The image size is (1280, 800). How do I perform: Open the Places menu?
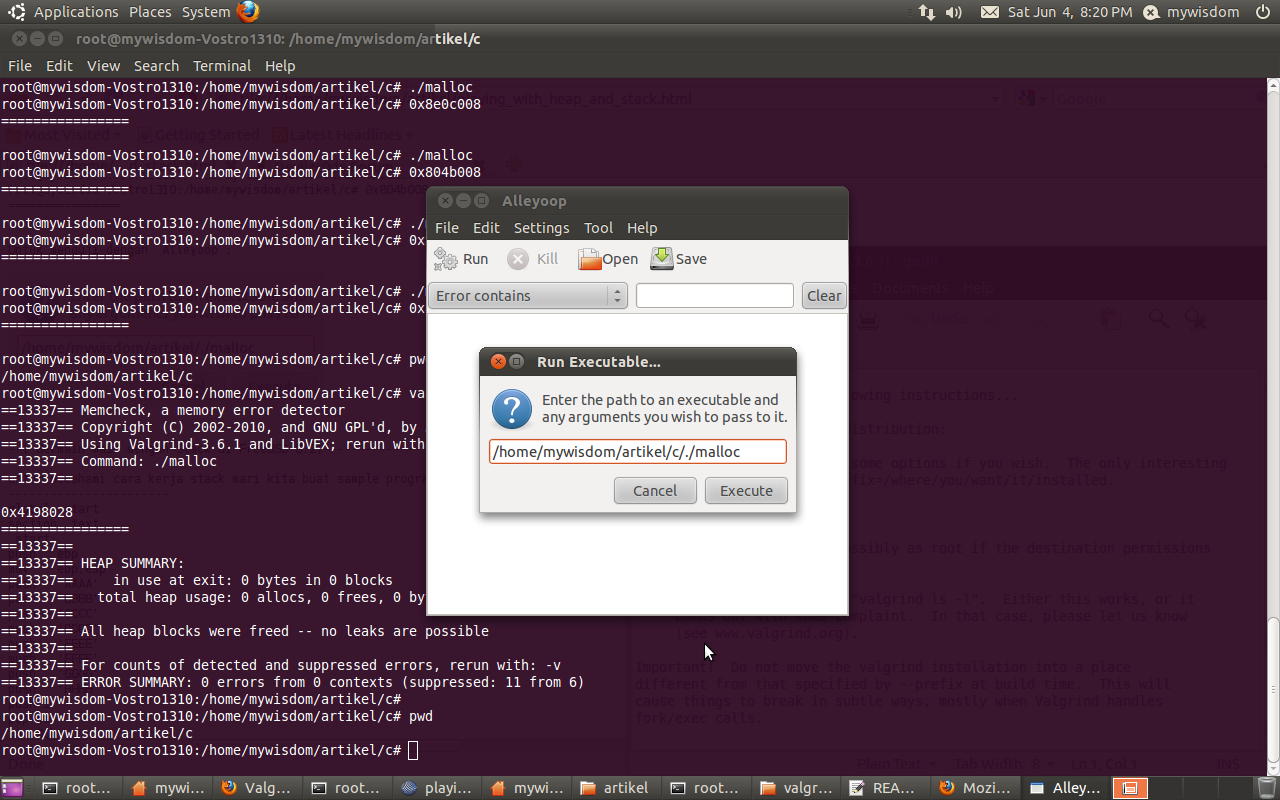pyautogui.click(x=150, y=12)
